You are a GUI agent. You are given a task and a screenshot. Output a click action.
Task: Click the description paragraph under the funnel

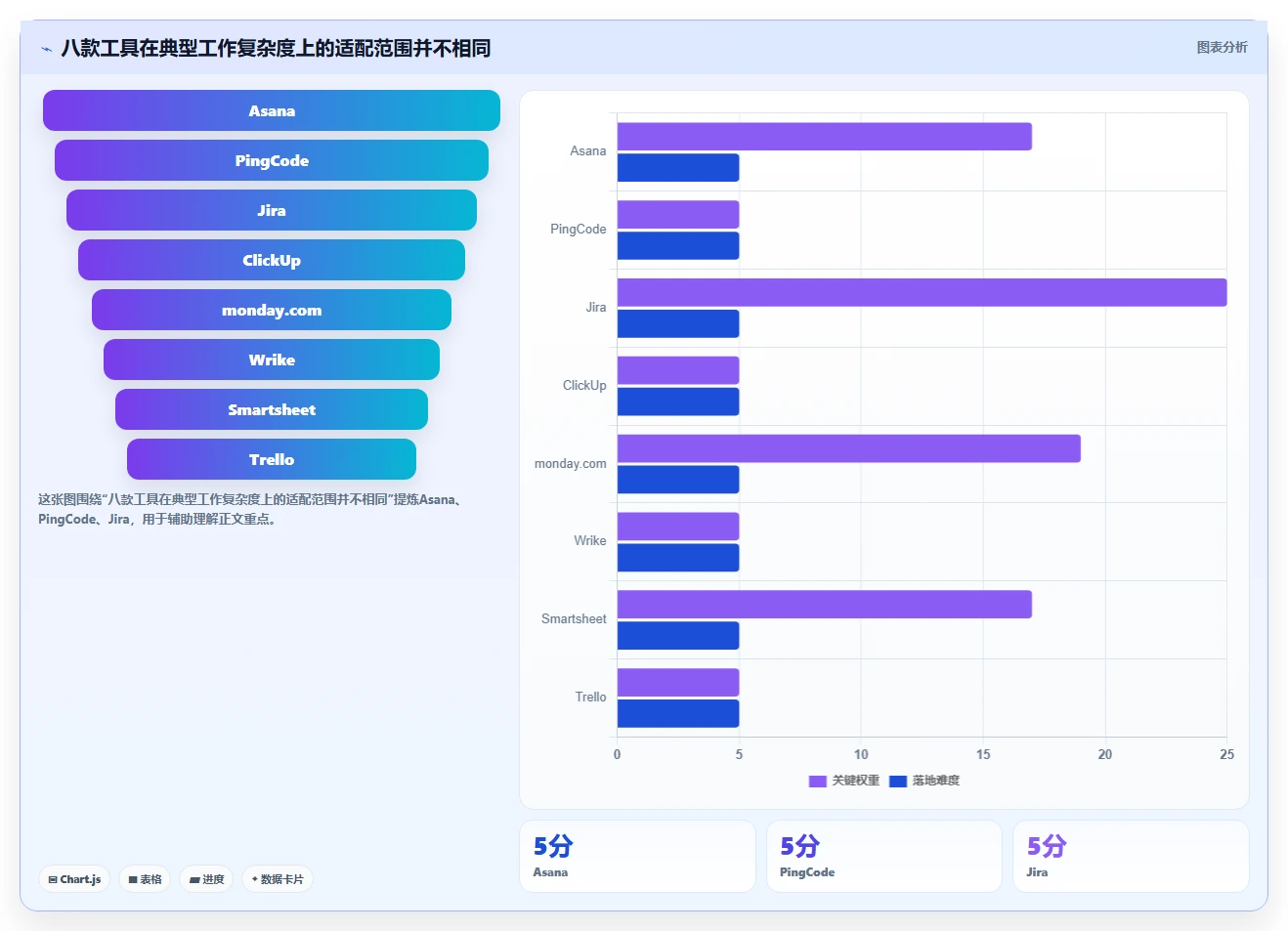tap(251, 509)
